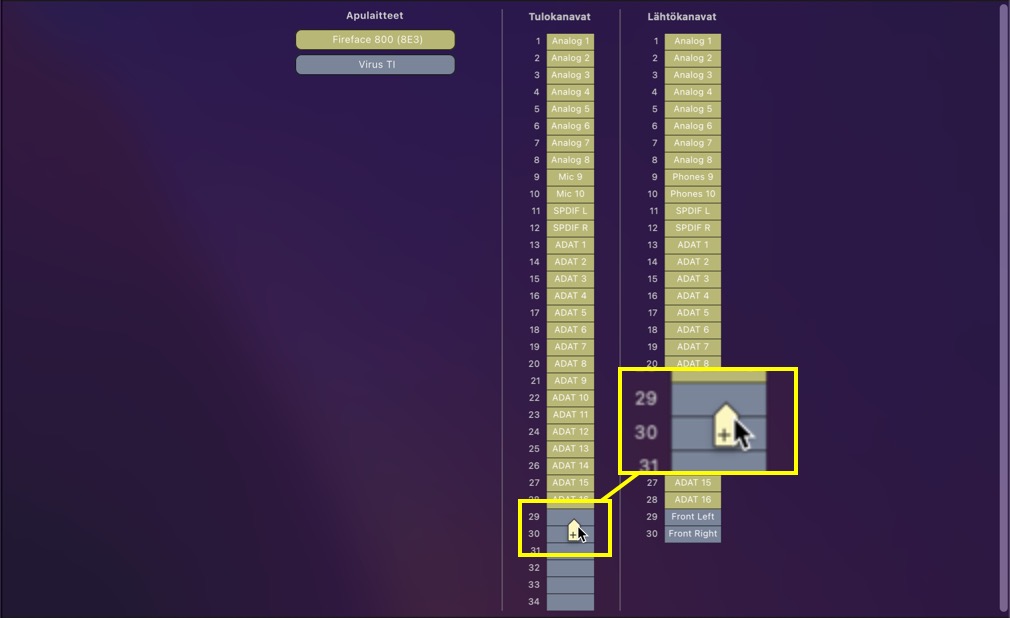Click the empty input channel slot 34

click(570, 602)
